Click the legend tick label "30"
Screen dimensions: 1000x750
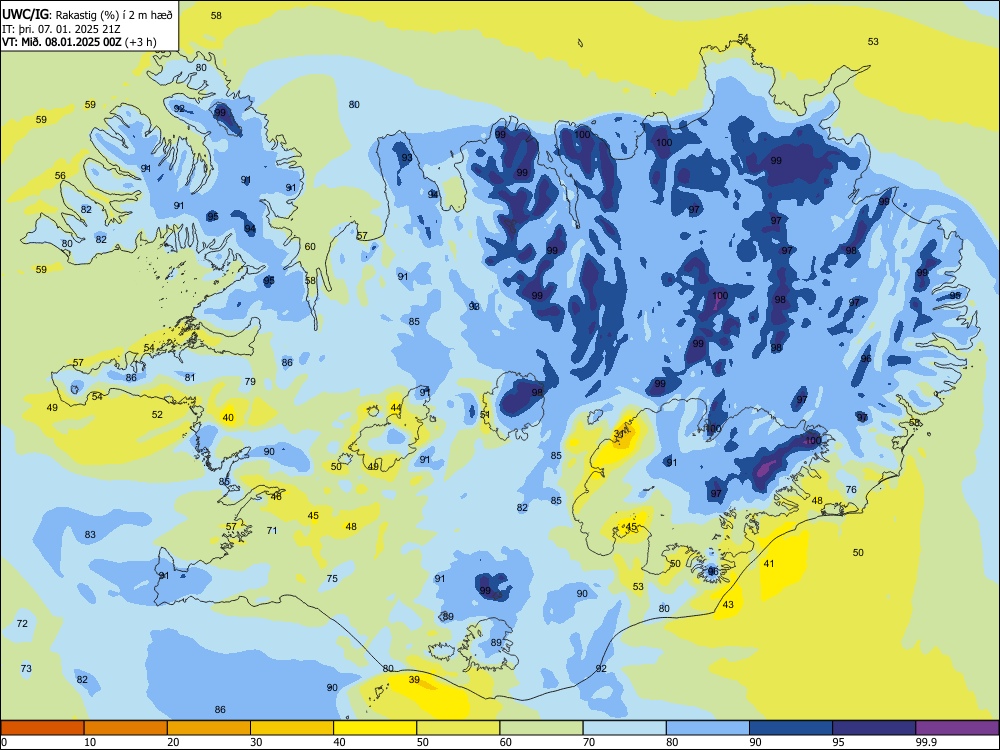pyautogui.click(x=256, y=742)
